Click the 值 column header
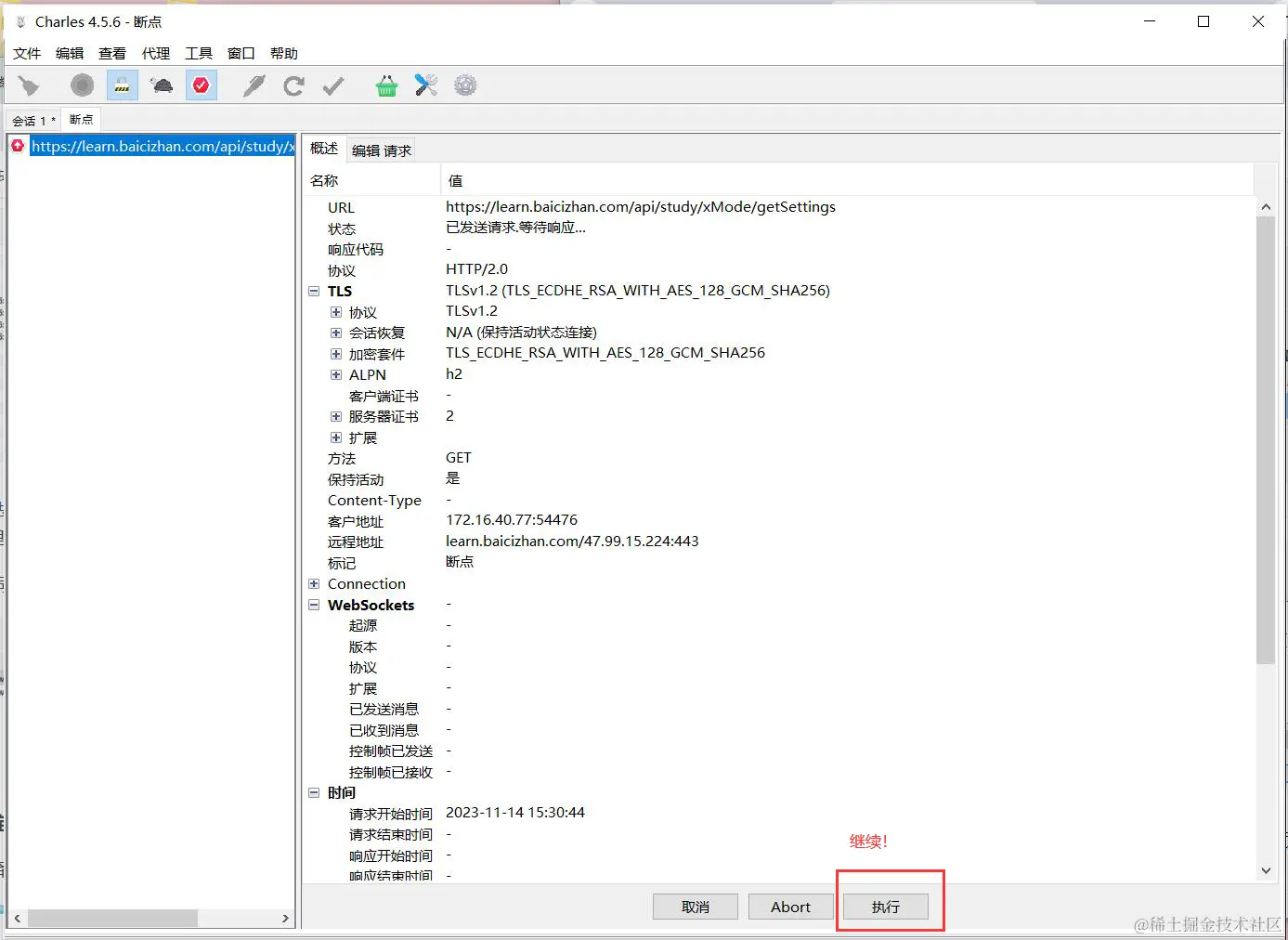Image resolution: width=1288 pixels, height=940 pixels. (x=847, y=180)
